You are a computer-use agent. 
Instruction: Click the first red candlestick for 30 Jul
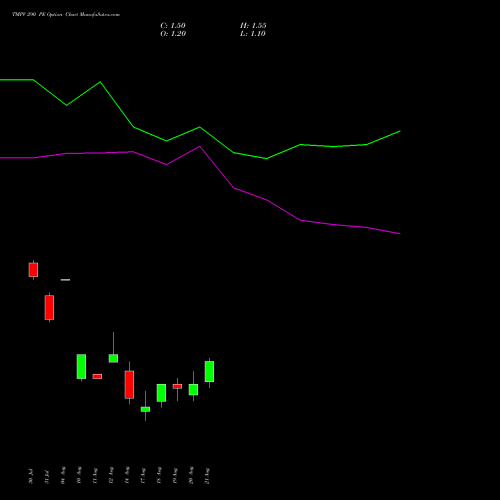coord(33,270)
